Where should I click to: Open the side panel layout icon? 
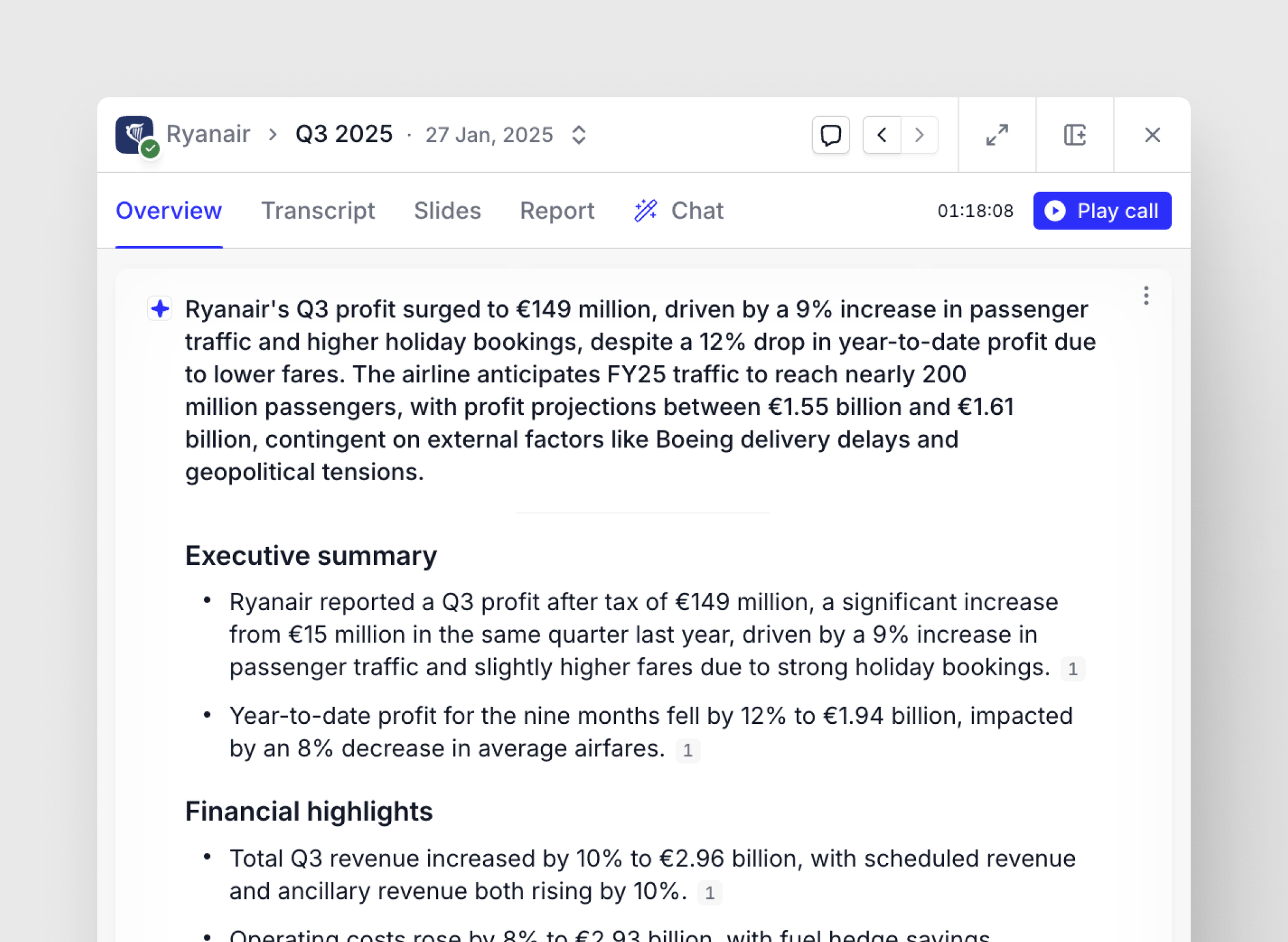[x=1075, y=135]
